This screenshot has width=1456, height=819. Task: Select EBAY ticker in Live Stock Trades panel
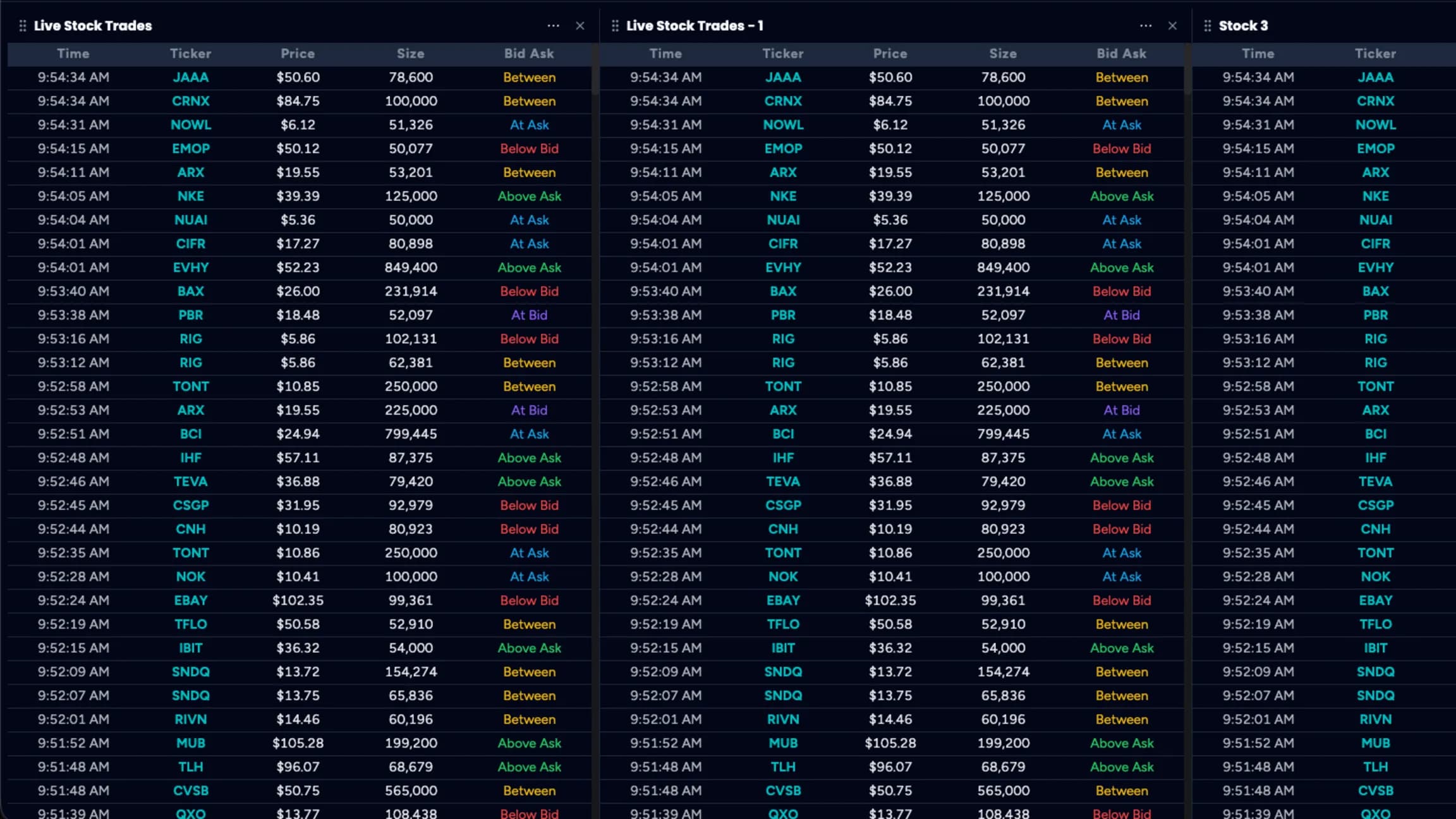[191, 600]
